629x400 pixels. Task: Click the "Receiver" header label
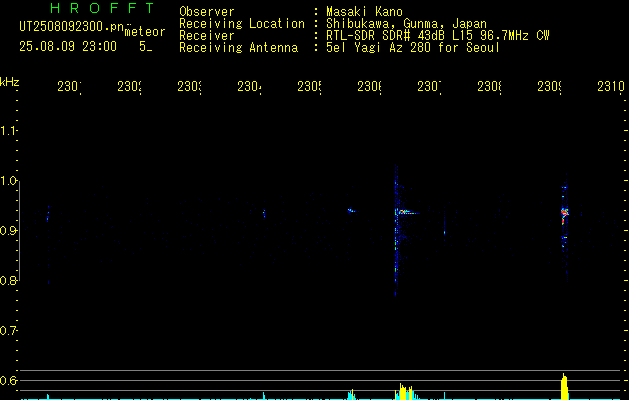(x=207, y=36)
